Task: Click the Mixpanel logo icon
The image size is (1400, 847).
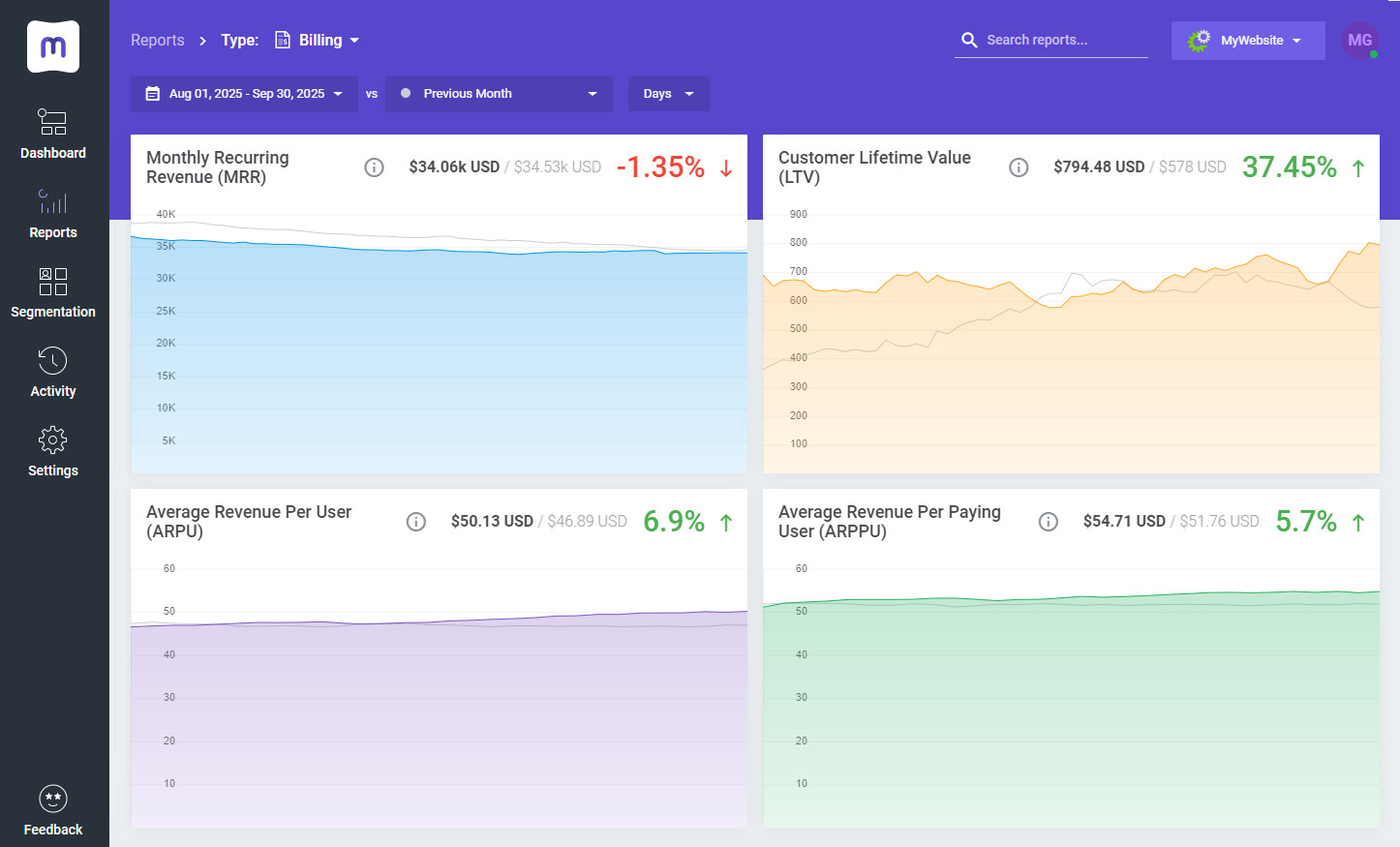Action: 53,45
